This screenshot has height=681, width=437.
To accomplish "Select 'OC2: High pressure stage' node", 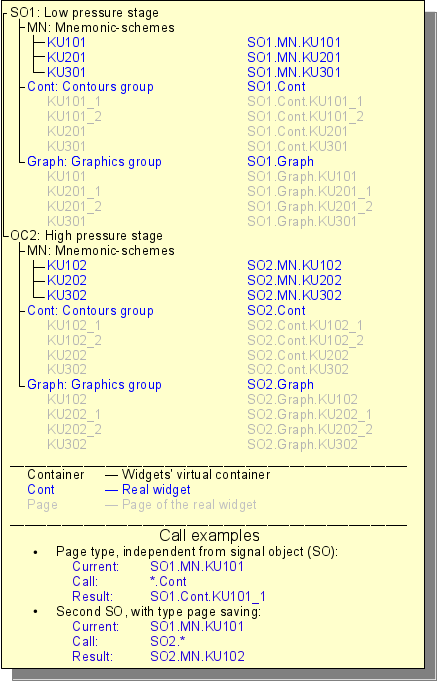I will point(86,236).
